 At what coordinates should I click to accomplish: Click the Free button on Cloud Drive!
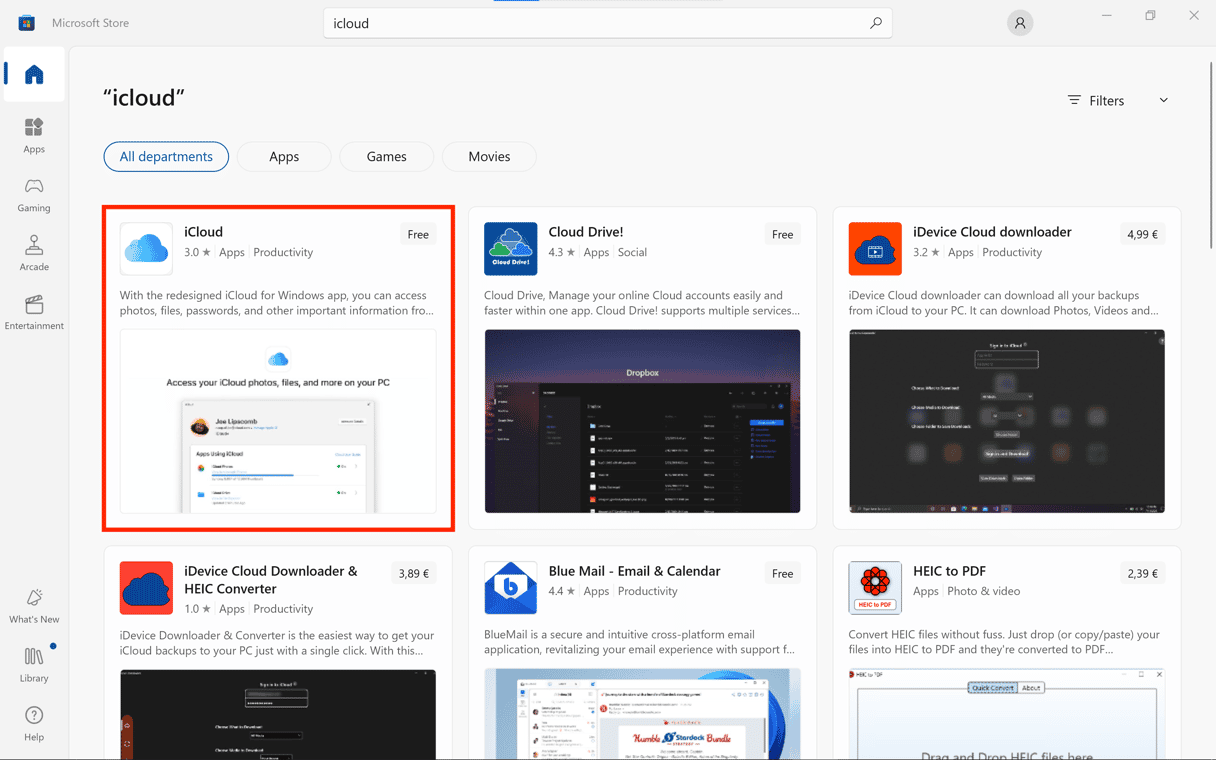[782, 234]
